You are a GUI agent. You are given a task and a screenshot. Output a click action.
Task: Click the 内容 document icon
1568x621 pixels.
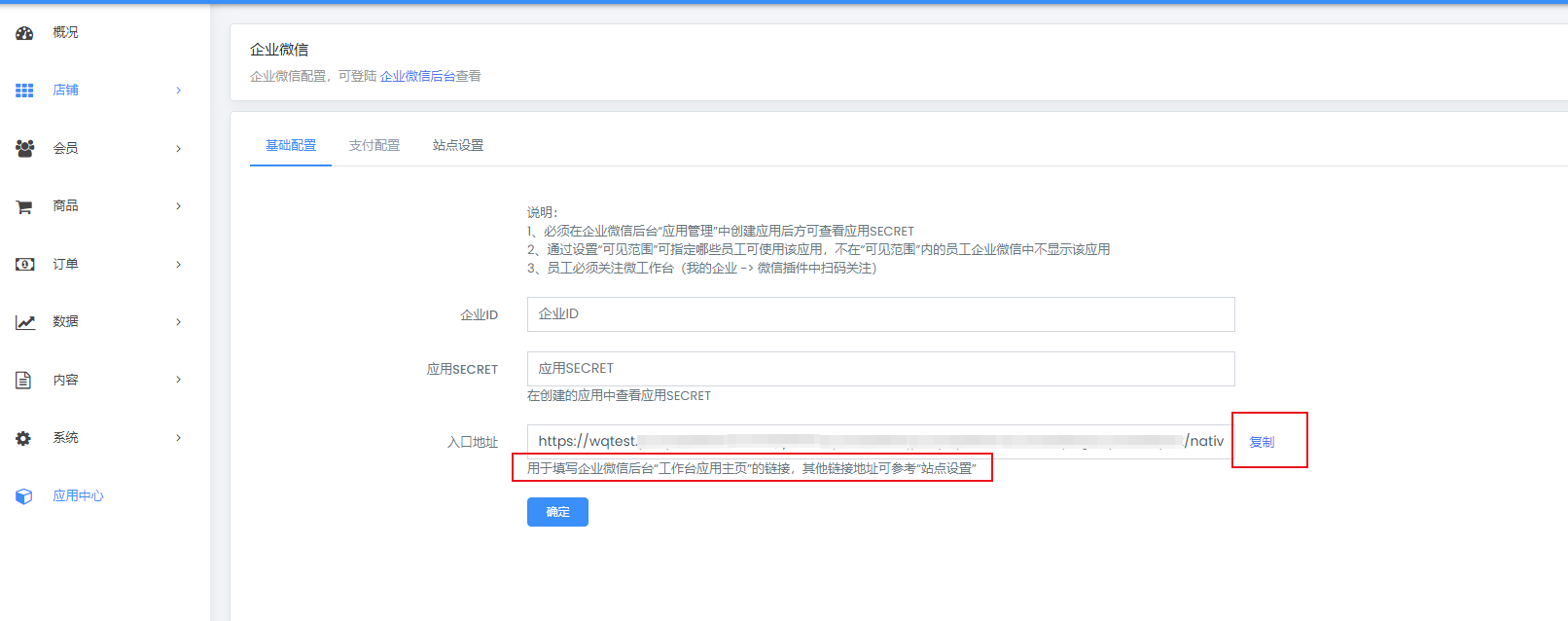(23, 380)
